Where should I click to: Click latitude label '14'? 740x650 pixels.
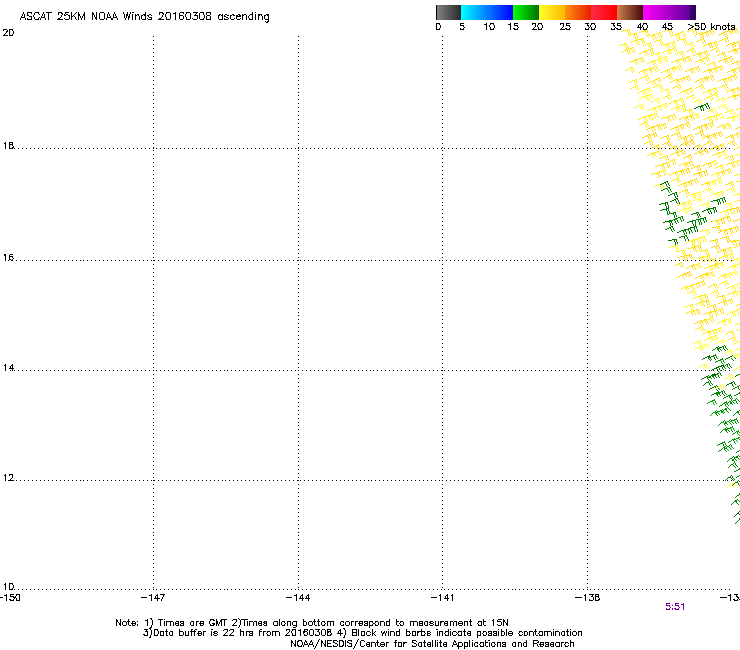8,368
